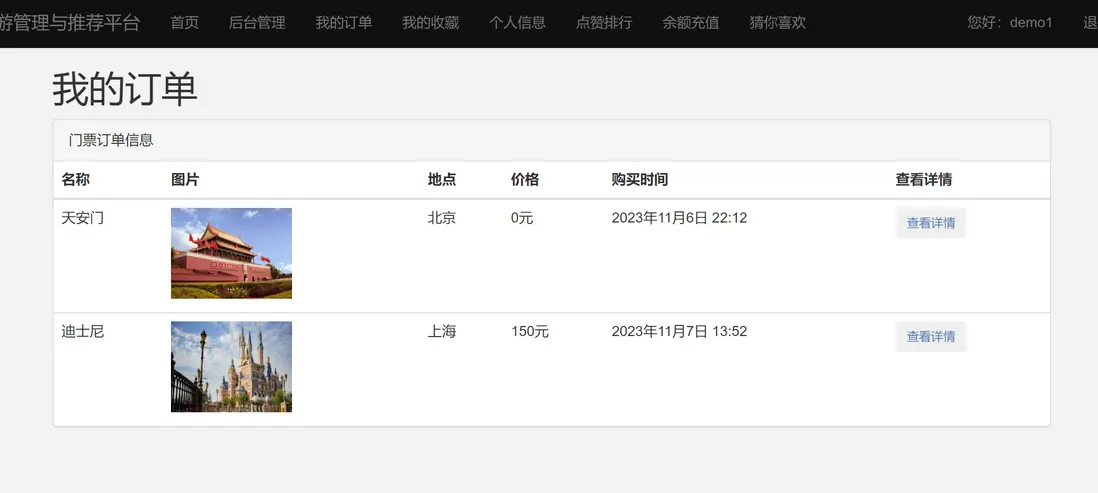Click the 天安门 ticket photo thumbnail

coord(231,253)
